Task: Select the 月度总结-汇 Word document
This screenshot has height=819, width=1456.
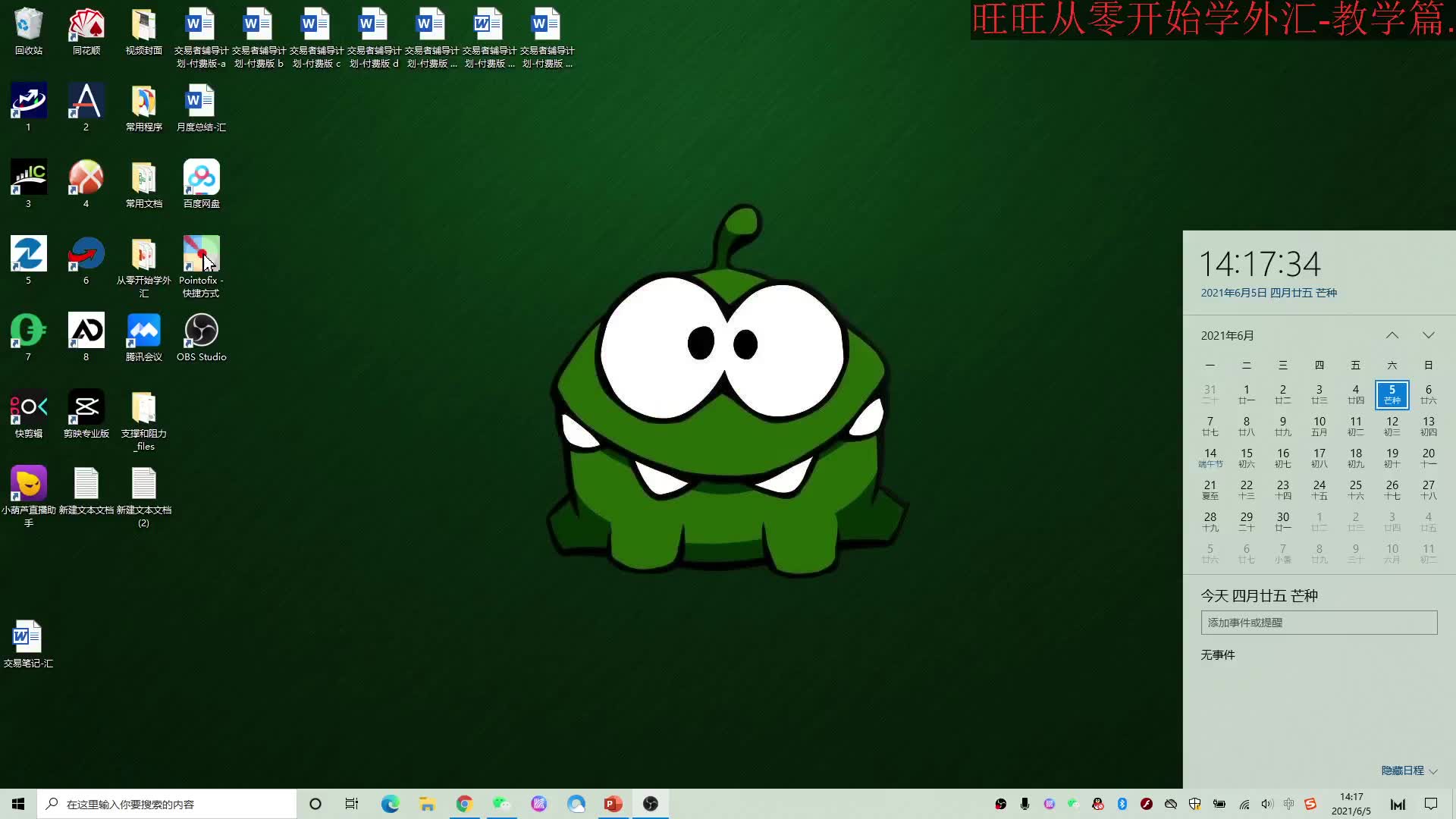Action: click(201, 108)
